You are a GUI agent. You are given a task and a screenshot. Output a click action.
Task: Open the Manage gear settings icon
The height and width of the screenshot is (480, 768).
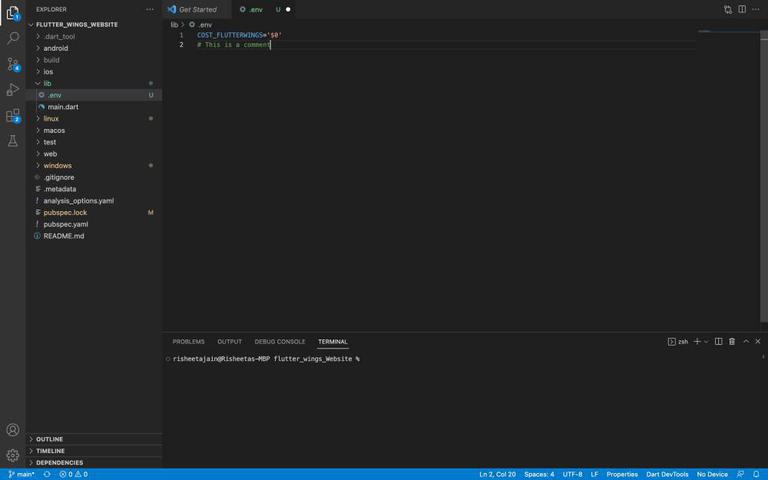[13, 455]
